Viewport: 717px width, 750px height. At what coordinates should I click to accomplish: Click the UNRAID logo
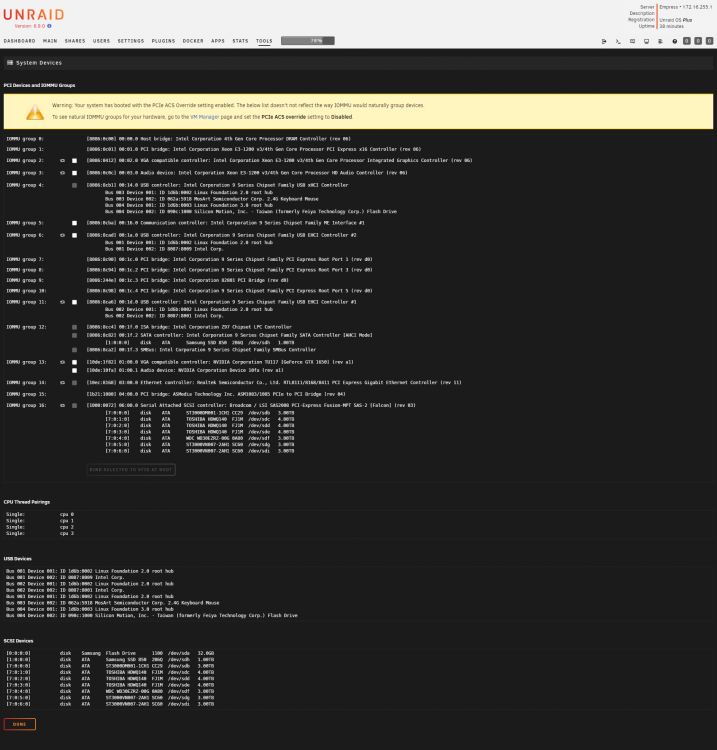tap(33, 15)
